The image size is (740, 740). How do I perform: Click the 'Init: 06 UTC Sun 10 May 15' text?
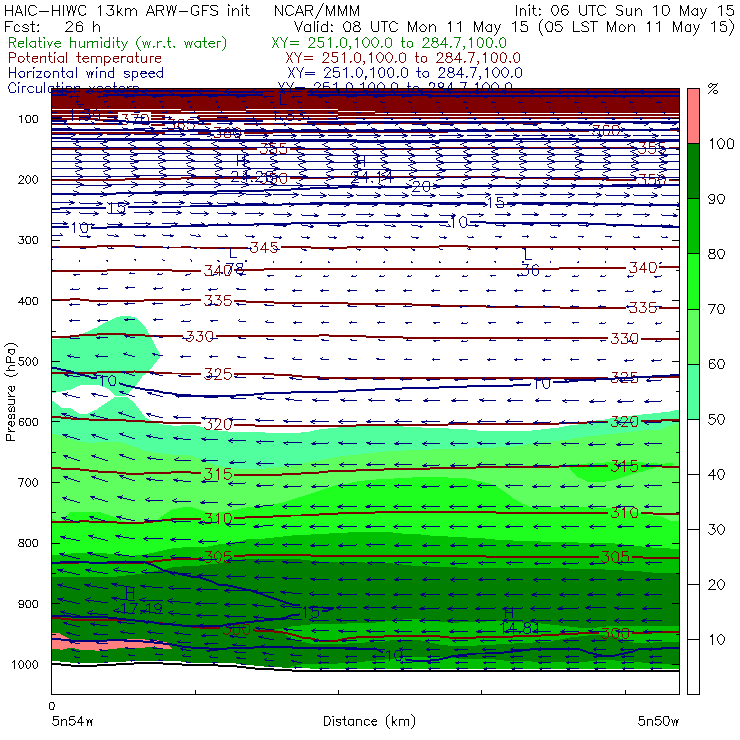pyautogui.click(x=624, y=11)
